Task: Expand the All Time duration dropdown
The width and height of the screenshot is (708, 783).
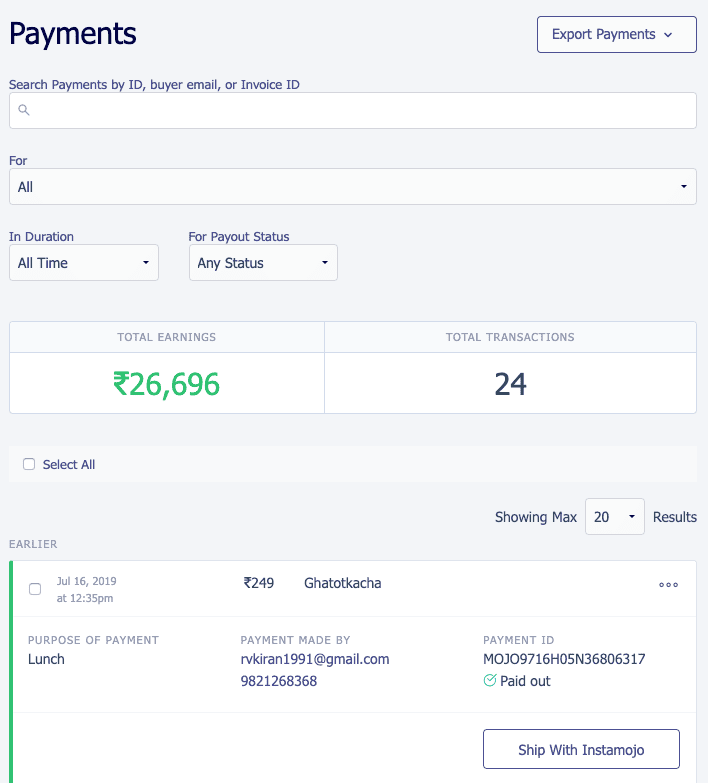Action: click(84, 263)
